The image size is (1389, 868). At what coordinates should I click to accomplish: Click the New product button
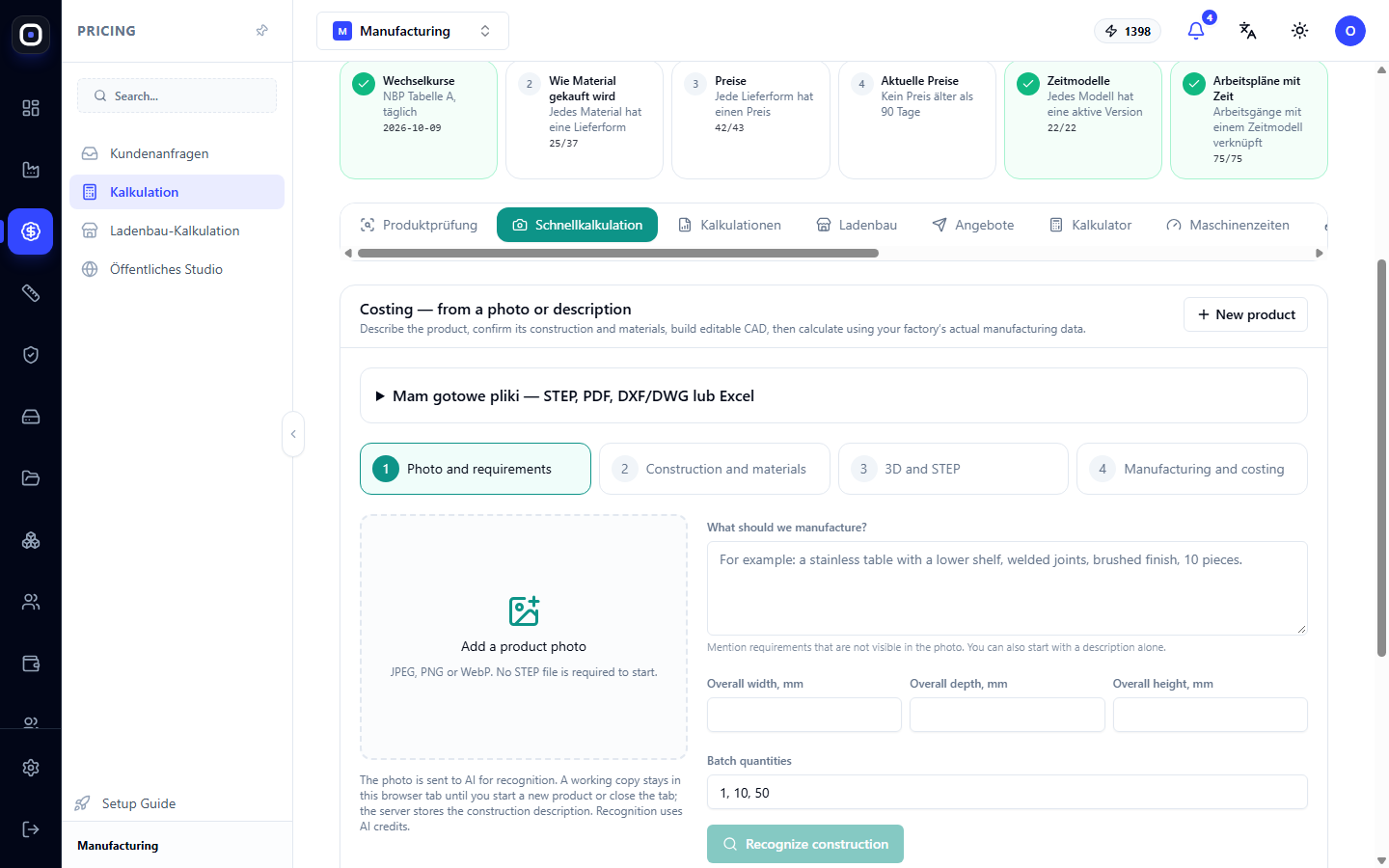(1245, 314)
